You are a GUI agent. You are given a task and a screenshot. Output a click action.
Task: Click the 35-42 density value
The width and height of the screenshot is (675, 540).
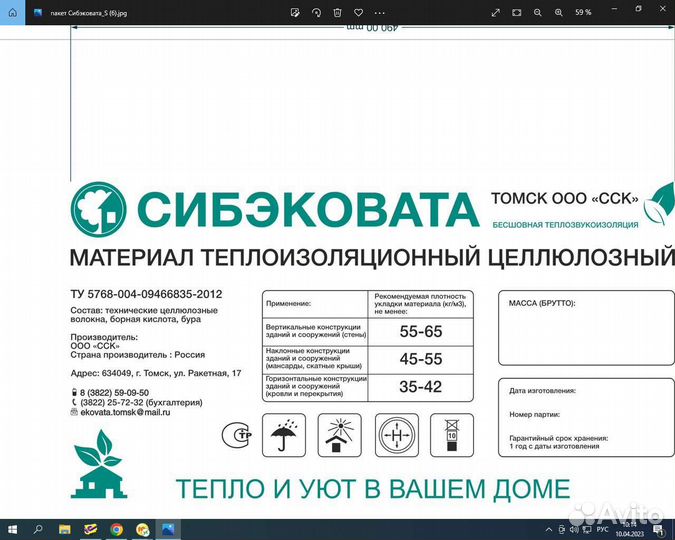pyautogui.click(x=421, y=387)
